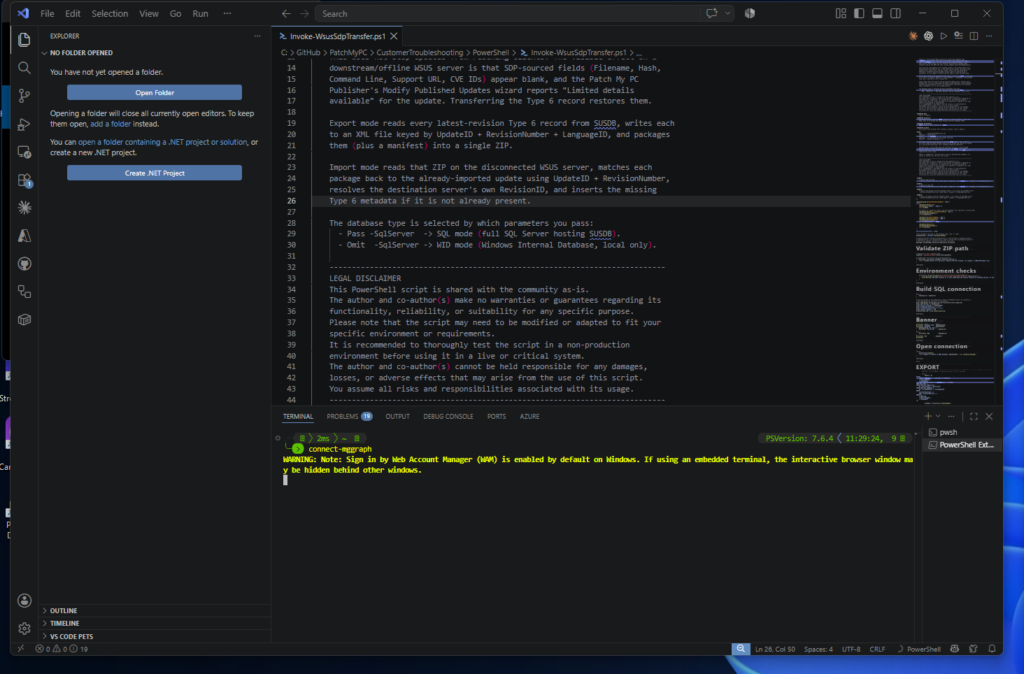Image resolution: width=1024 pixels, height=674 pixels.
Task: Click the zoom magnifier in status bar
Action: 741,649
